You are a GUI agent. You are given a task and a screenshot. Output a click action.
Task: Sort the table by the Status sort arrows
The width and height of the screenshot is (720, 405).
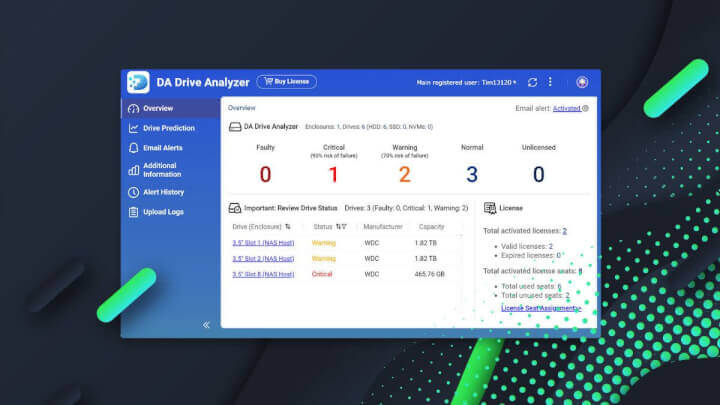(x=338, y=226)
